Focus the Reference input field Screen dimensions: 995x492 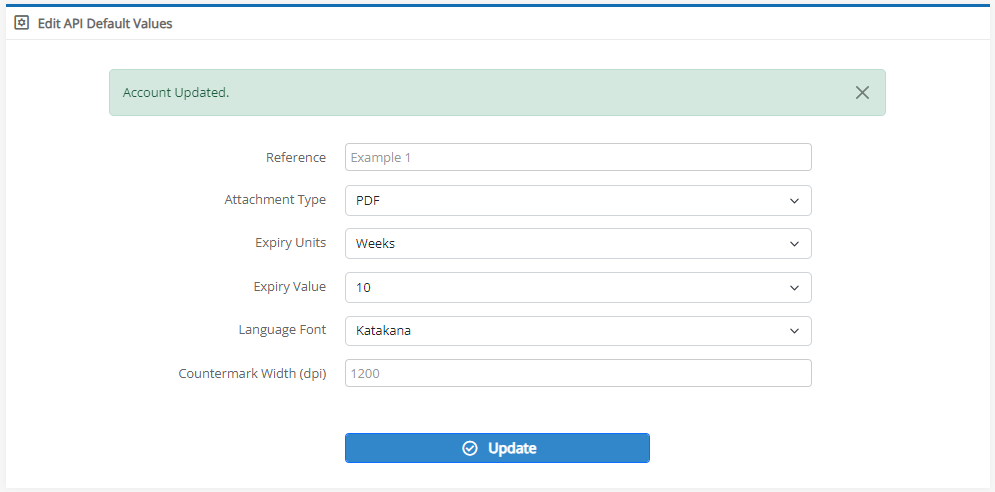(x=578, y=157)
